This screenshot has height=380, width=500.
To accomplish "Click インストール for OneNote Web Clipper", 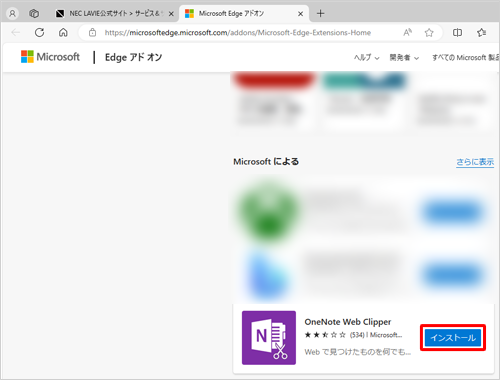I will (453, 338).
